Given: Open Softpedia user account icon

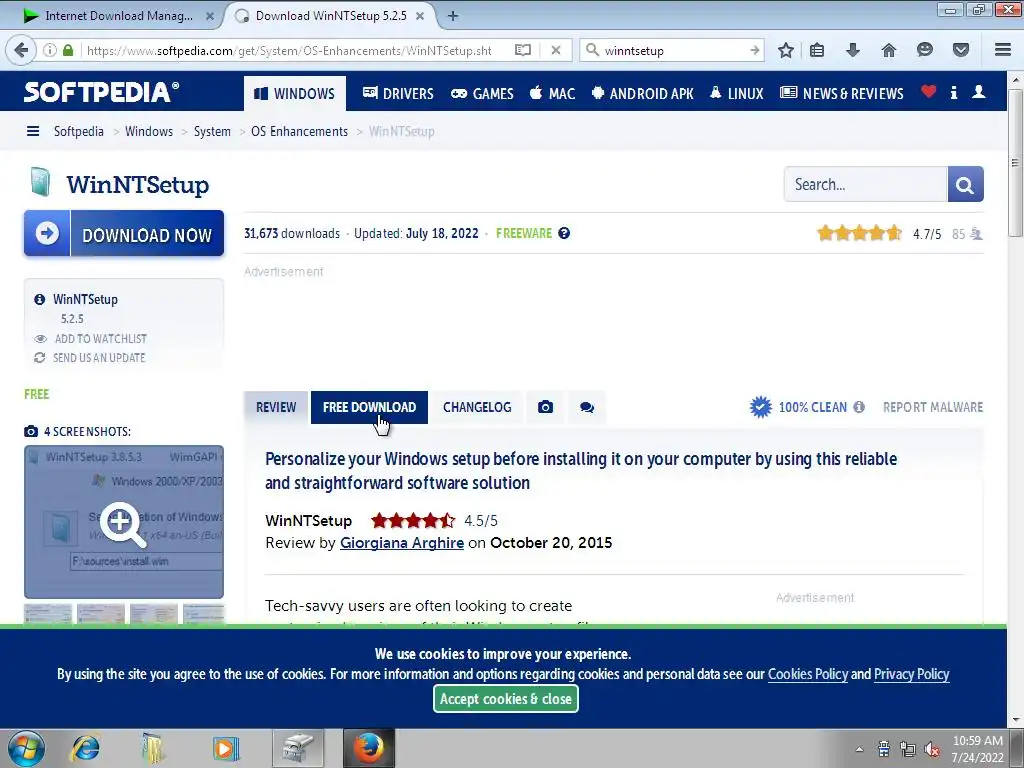Looking at the screenshot, I should [978, 92].
